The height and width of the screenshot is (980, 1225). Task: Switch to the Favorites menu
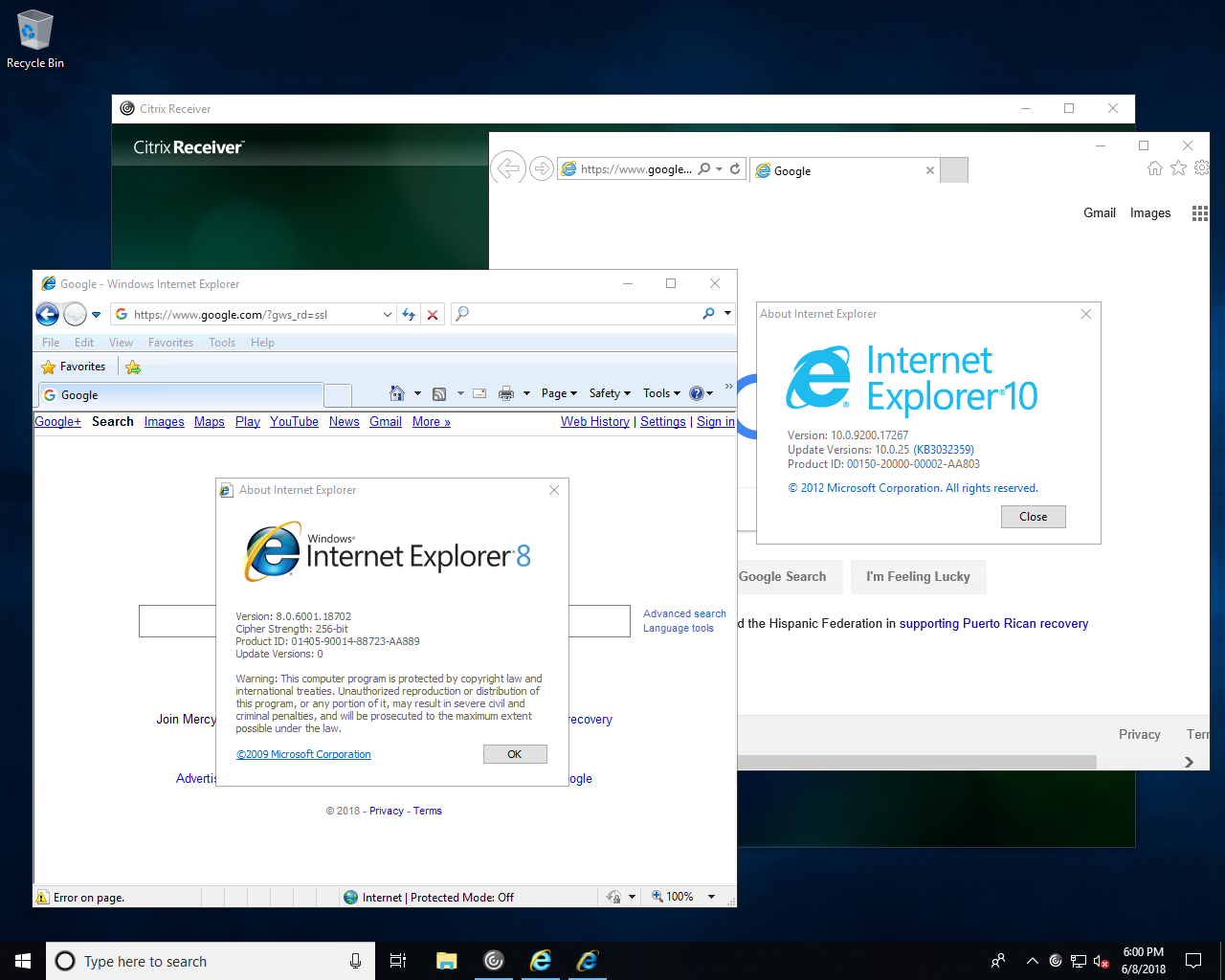tap(170, 342)
